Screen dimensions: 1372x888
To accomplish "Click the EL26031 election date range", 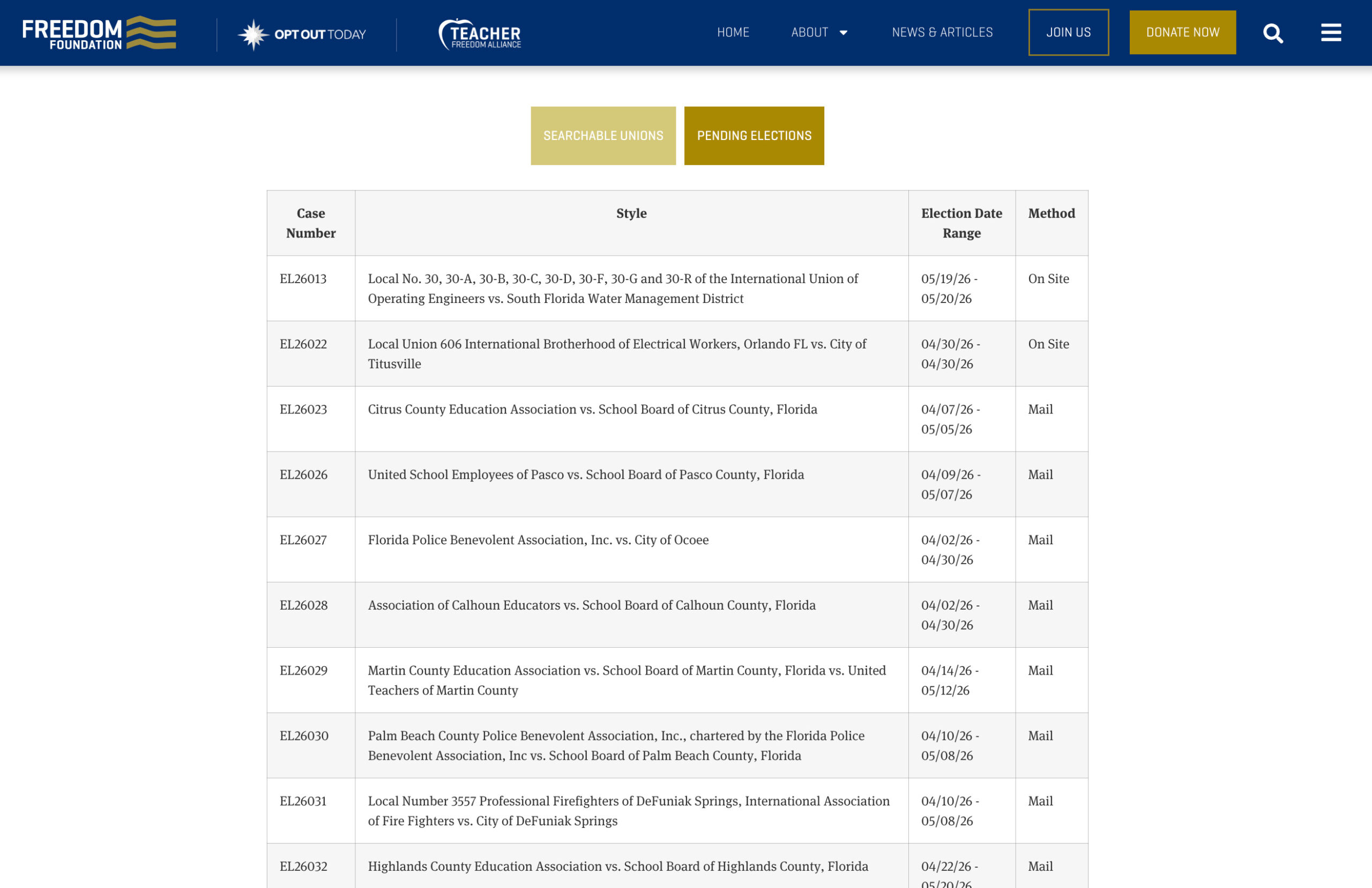I will tap(950, 811).
